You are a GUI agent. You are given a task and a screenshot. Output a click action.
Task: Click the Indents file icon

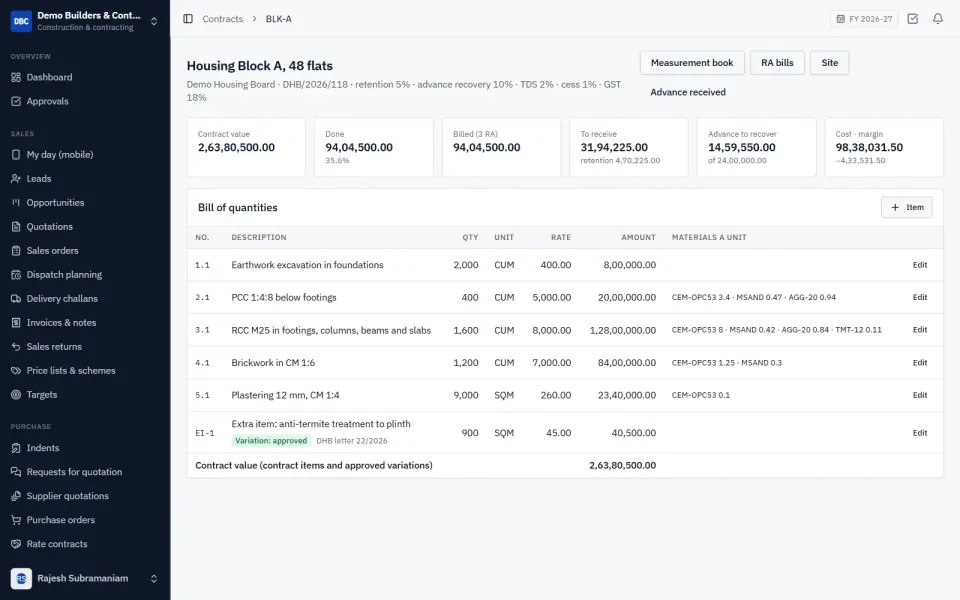[16, 448]
